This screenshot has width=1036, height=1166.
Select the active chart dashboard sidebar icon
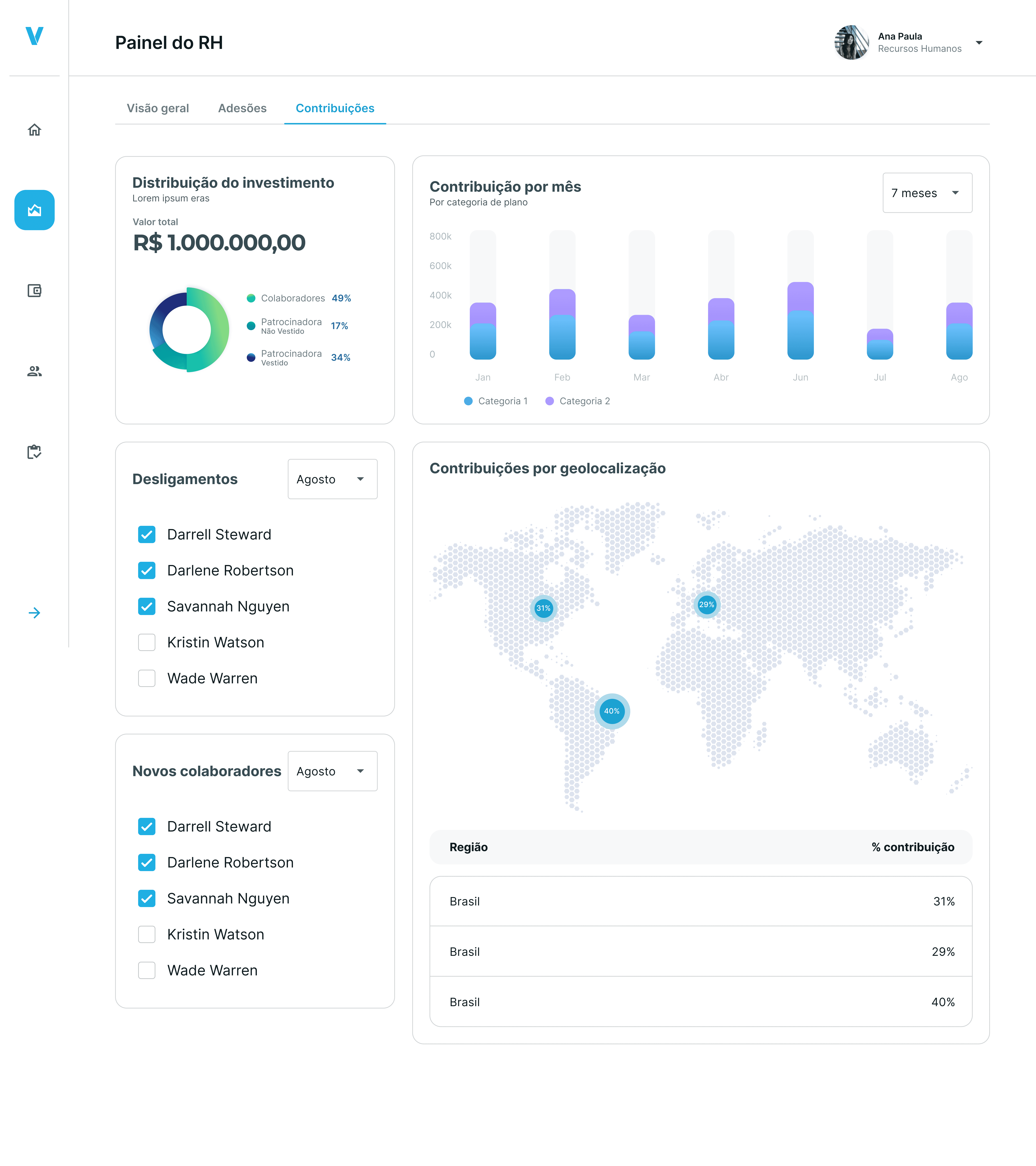pyautogui.click(x=34, y=210)
